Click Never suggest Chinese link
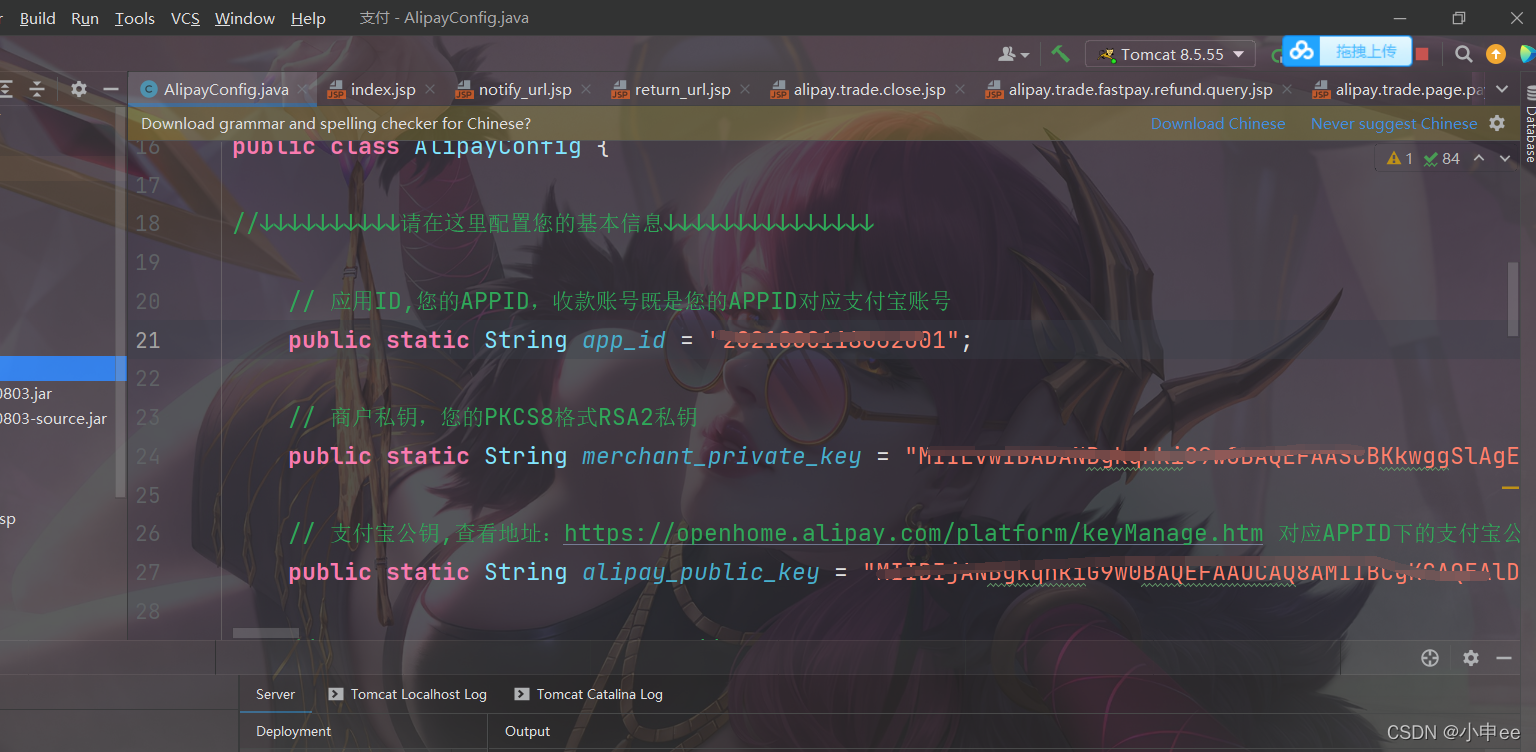 pos(1393,124)
